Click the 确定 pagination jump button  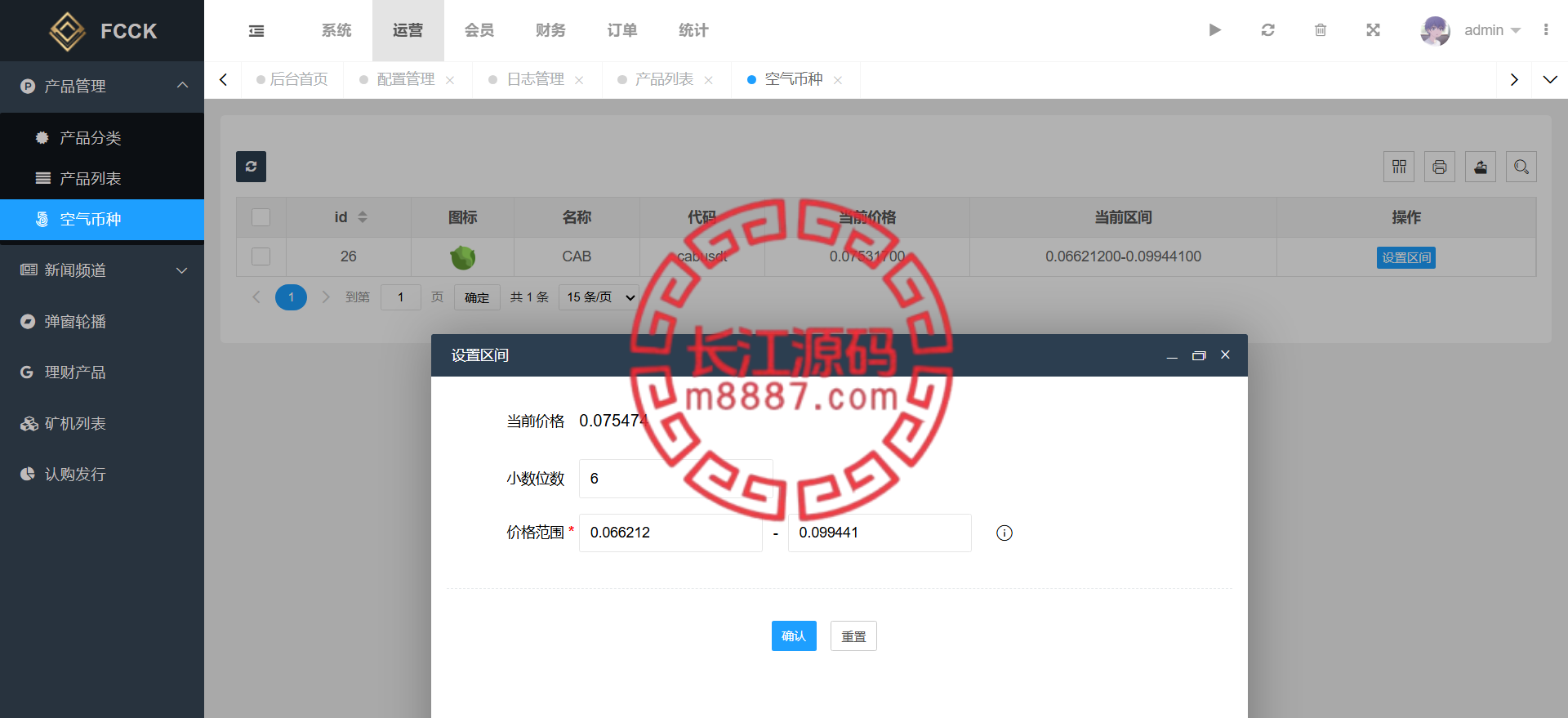477,297
